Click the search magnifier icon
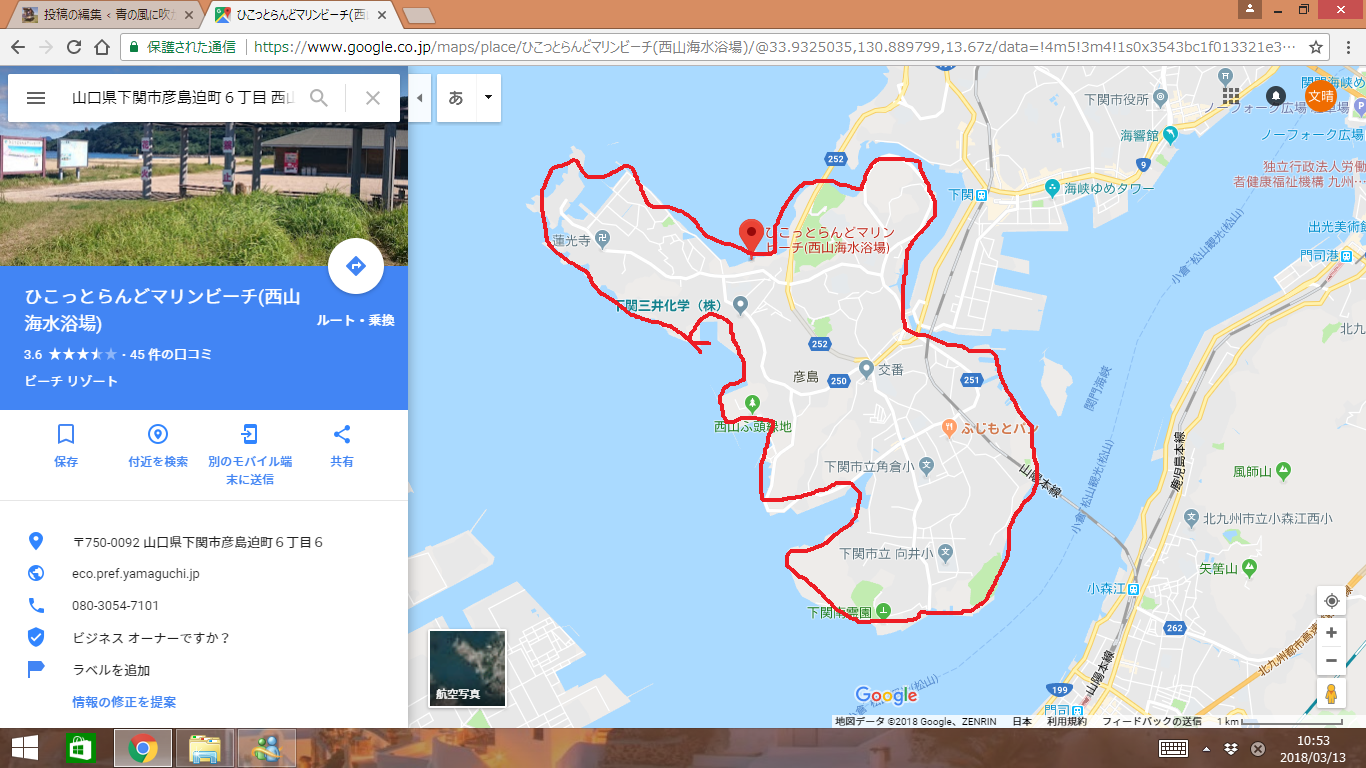 click(319, 98)
